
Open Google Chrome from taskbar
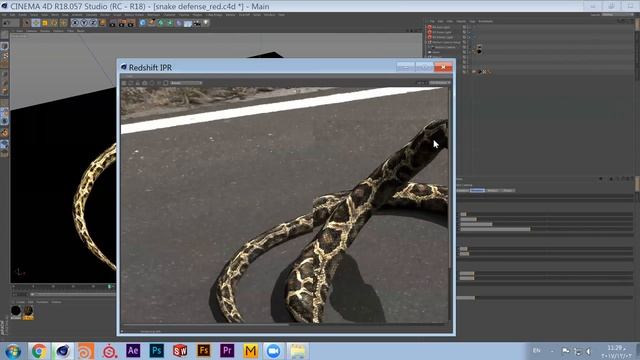click(39, 351)
